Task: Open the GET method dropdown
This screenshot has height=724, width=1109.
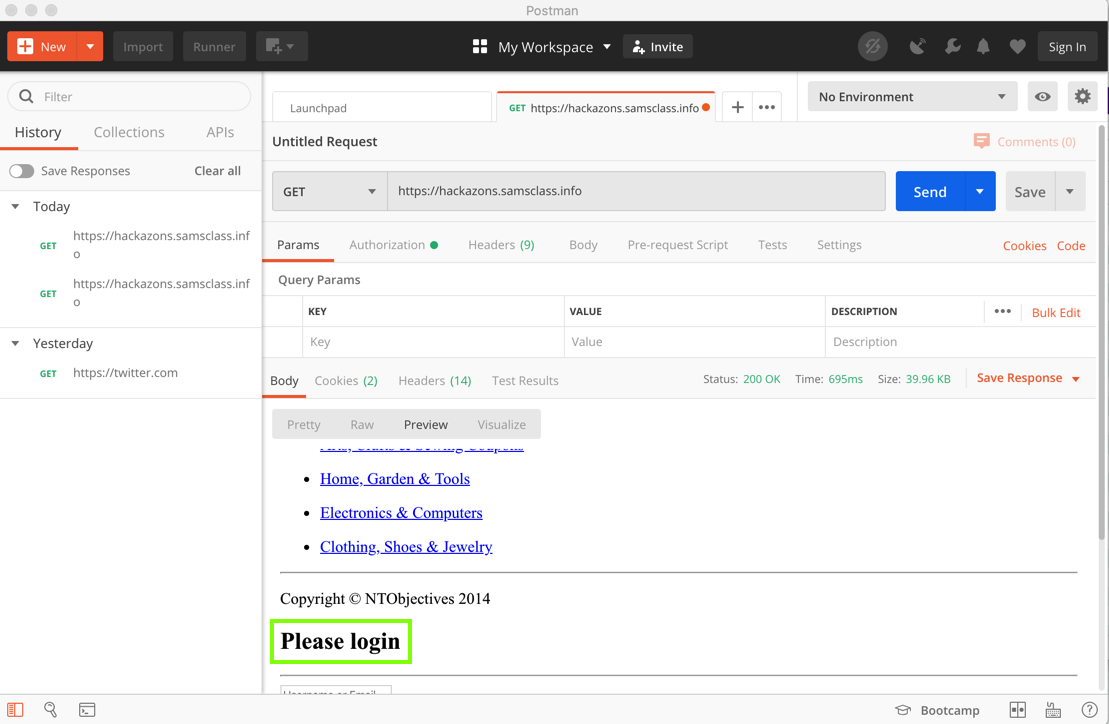Action: tap(329, 191)
